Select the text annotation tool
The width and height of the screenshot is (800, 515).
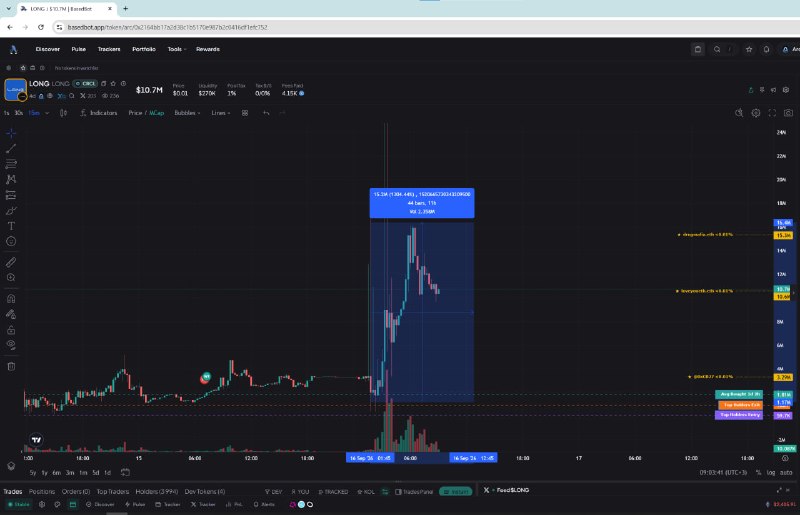11,226
